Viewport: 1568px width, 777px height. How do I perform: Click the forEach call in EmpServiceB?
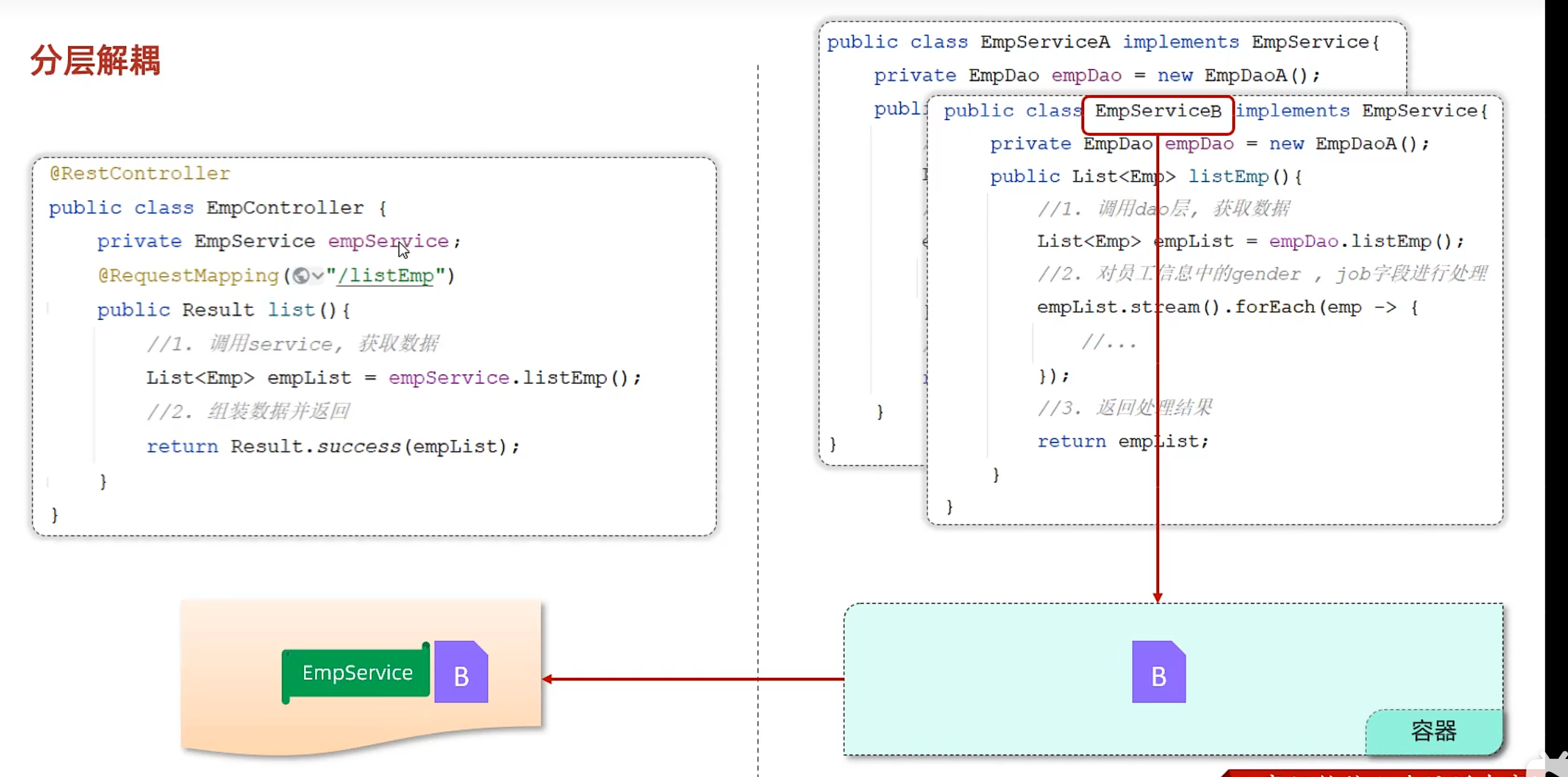click(1274, 307)
